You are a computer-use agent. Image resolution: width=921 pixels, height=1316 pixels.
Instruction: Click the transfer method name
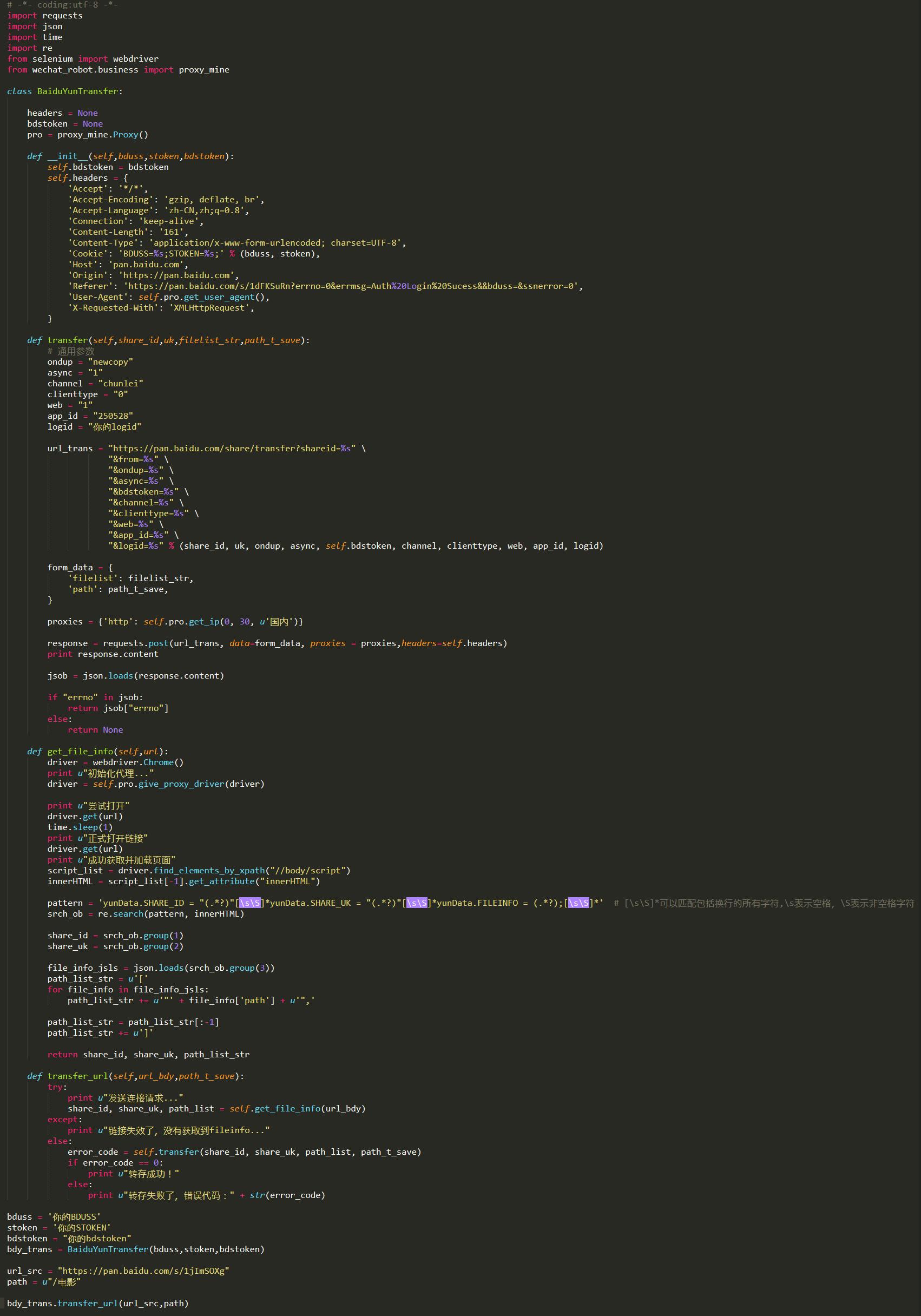coord(68,339)
